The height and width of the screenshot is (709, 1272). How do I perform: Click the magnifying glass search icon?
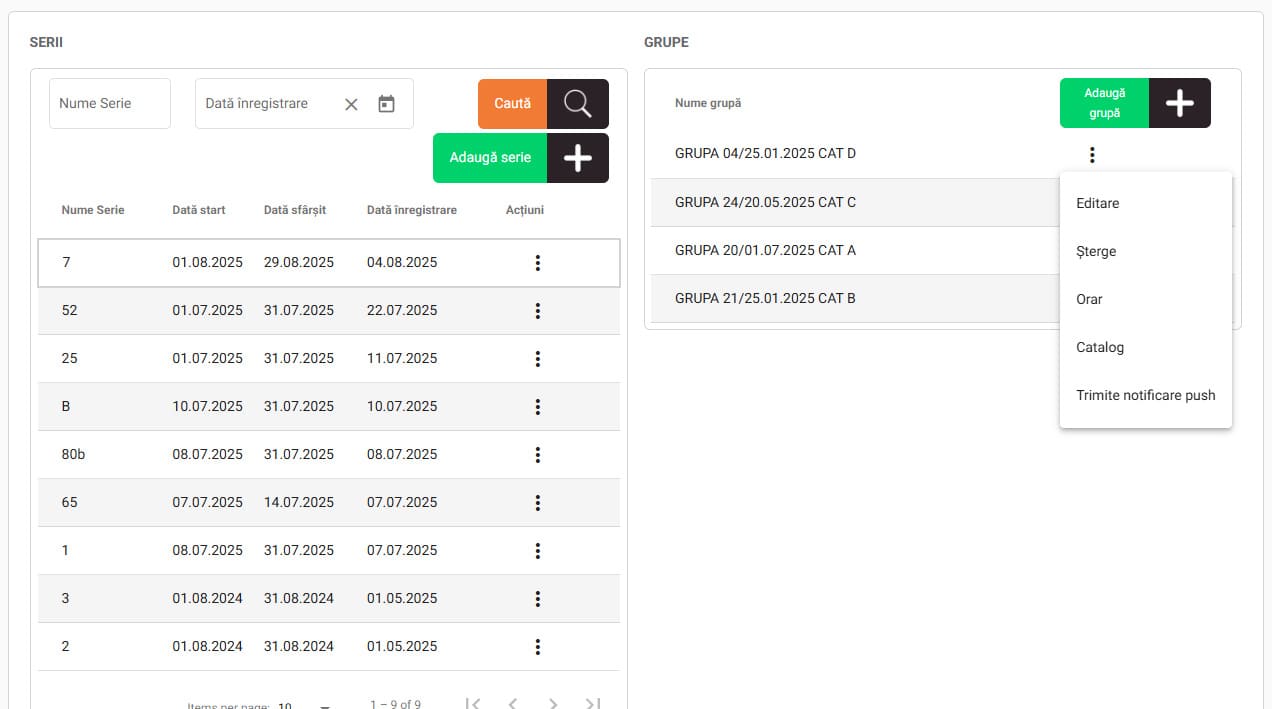coord(578,104)
